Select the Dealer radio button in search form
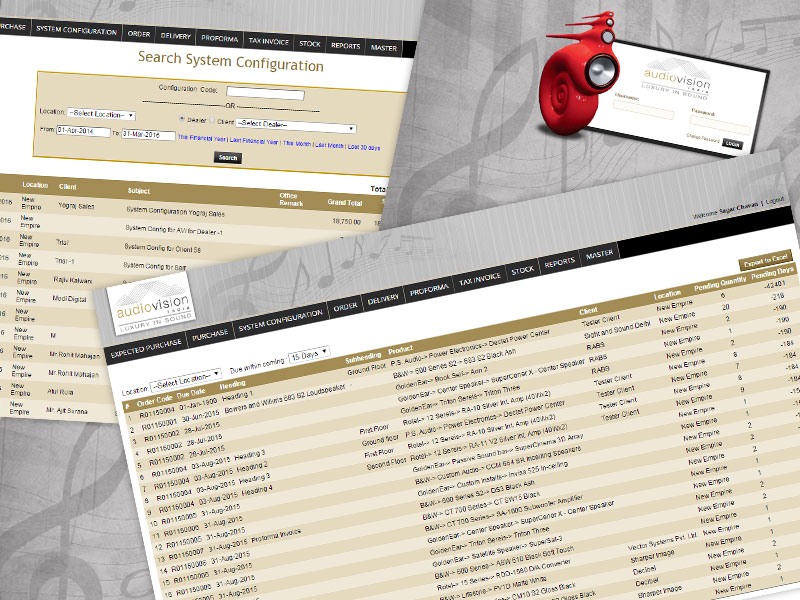The height and width of the screenshot is (600, 800). 182,119
